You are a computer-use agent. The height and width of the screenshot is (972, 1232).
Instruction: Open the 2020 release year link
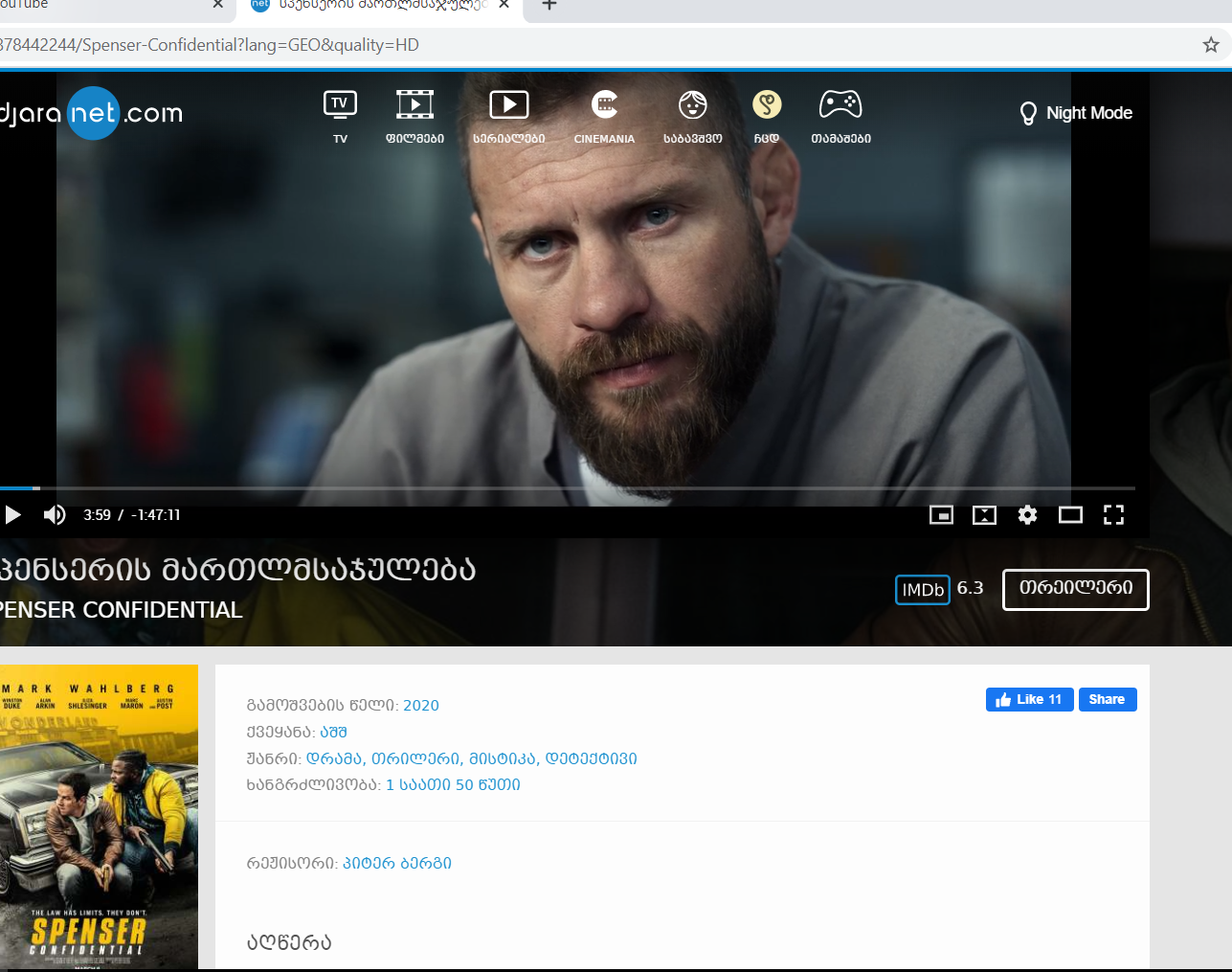pos(421,706)
